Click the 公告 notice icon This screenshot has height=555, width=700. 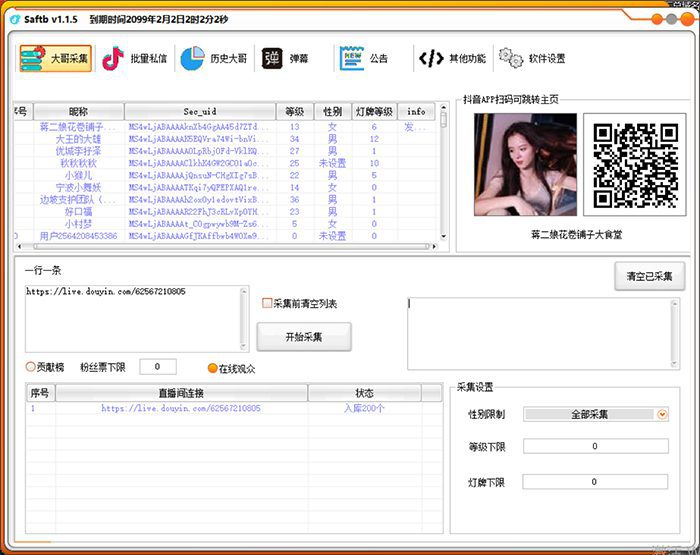(x=350, y=58)
